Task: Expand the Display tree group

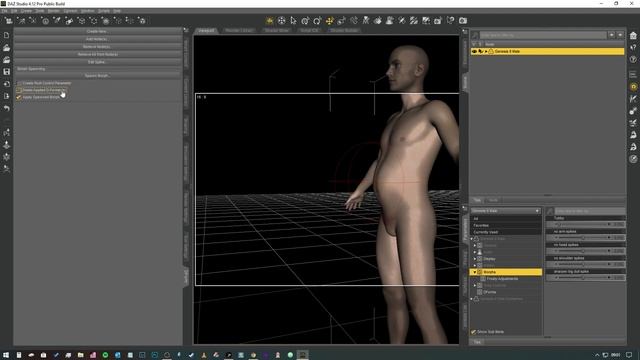Action: [475, 259]
